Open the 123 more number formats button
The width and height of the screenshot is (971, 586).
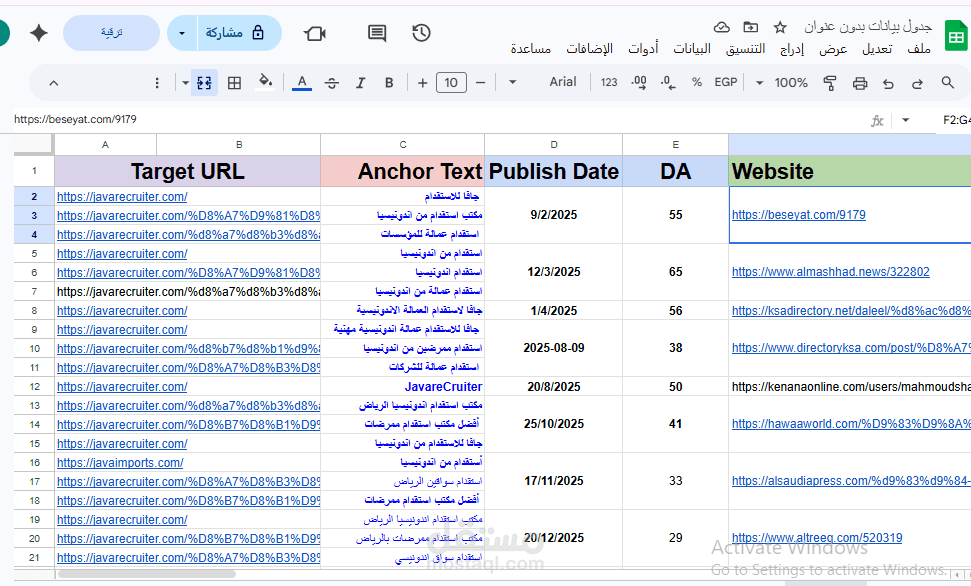[x=609, y=82]
